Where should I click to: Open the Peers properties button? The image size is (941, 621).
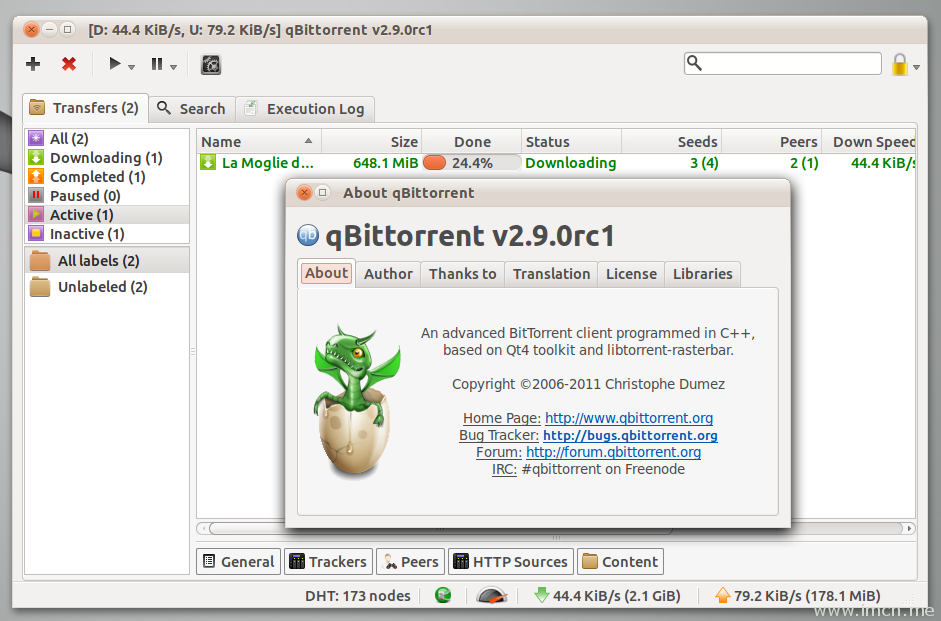click(x=410, y=562)
